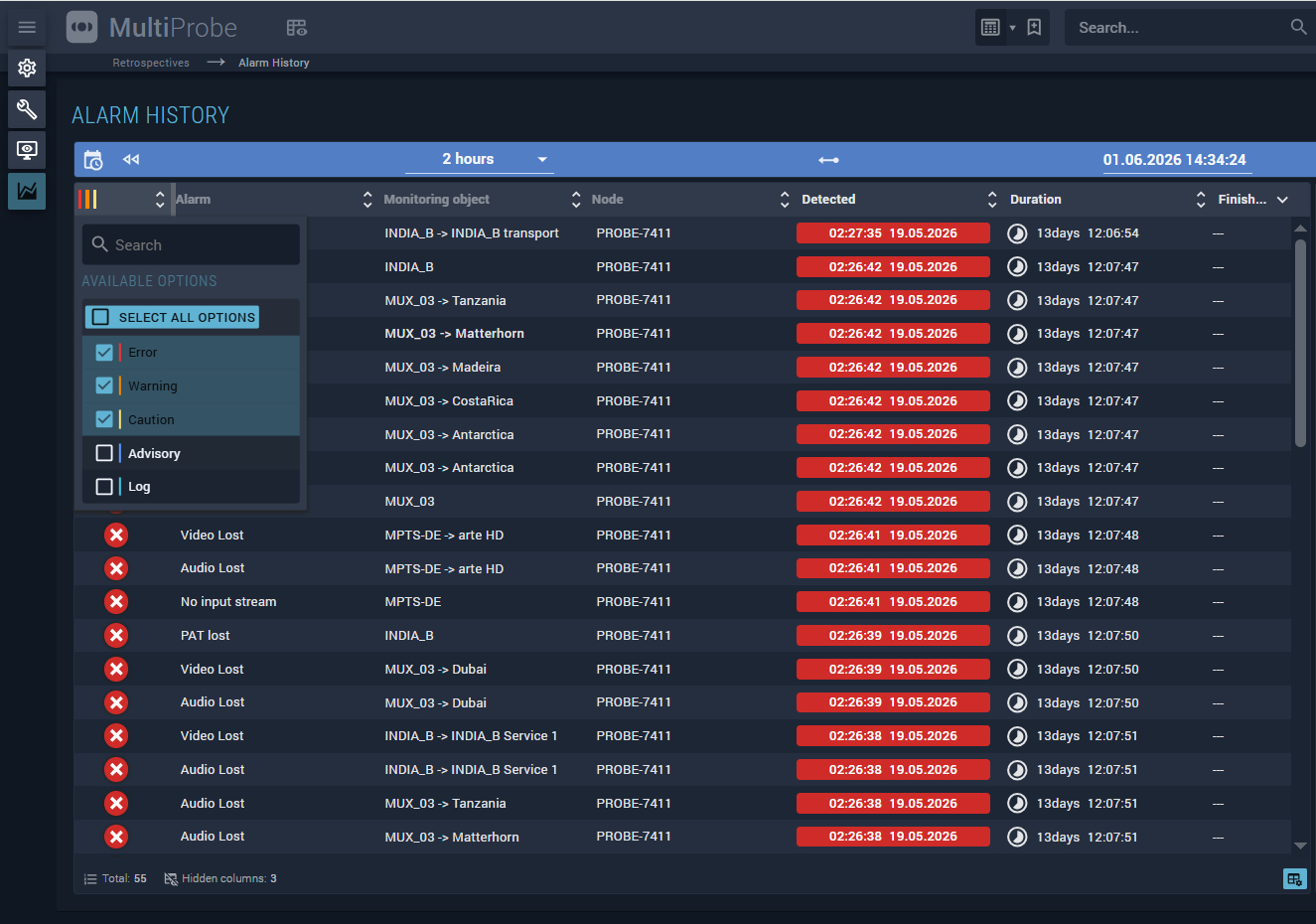Click the Monitoring object column header
This screenshot has width=1316, height=924.
tap(437, 200)
